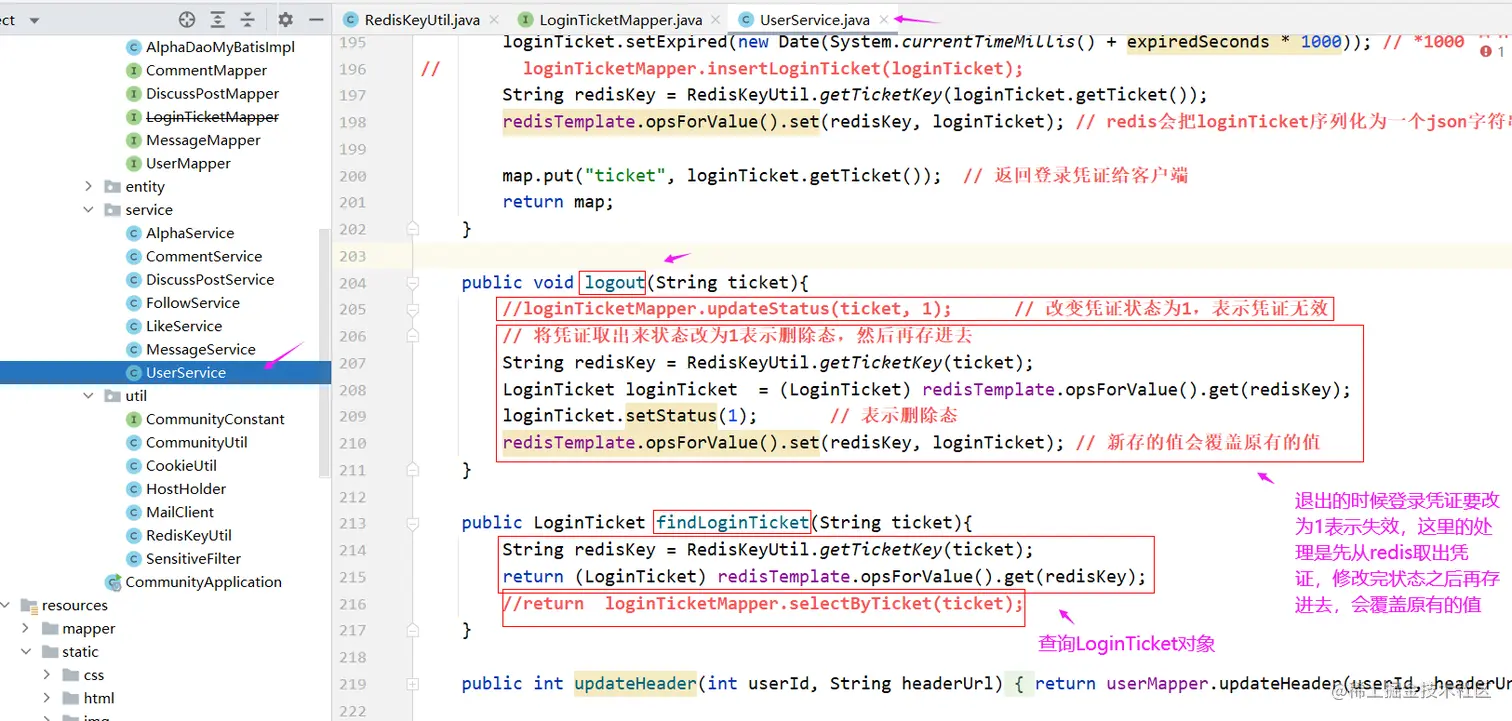Click the CommunityApplication run-class icon

click(x=113, y=582)
